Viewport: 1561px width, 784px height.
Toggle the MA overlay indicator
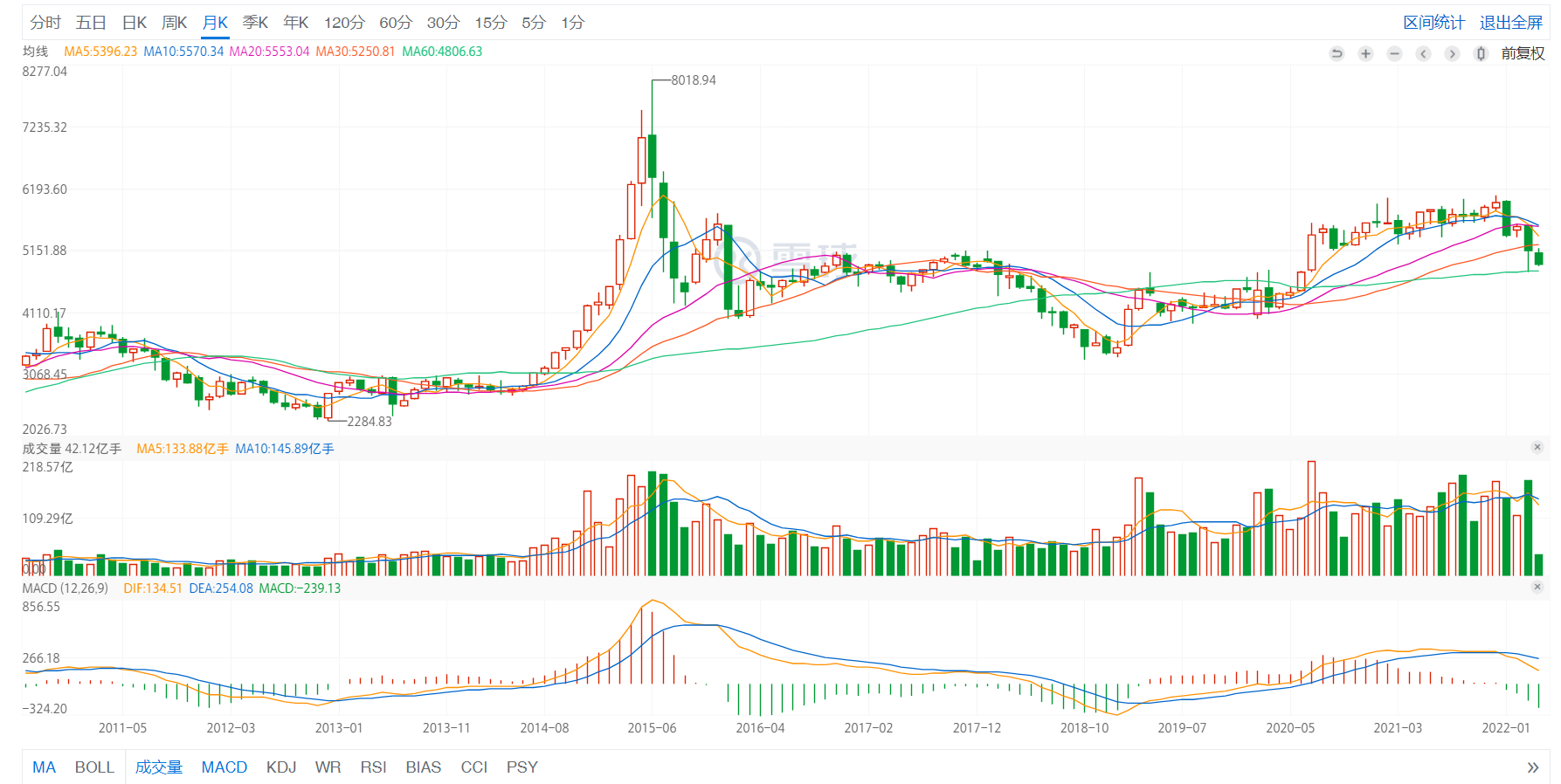pos(44,767)
